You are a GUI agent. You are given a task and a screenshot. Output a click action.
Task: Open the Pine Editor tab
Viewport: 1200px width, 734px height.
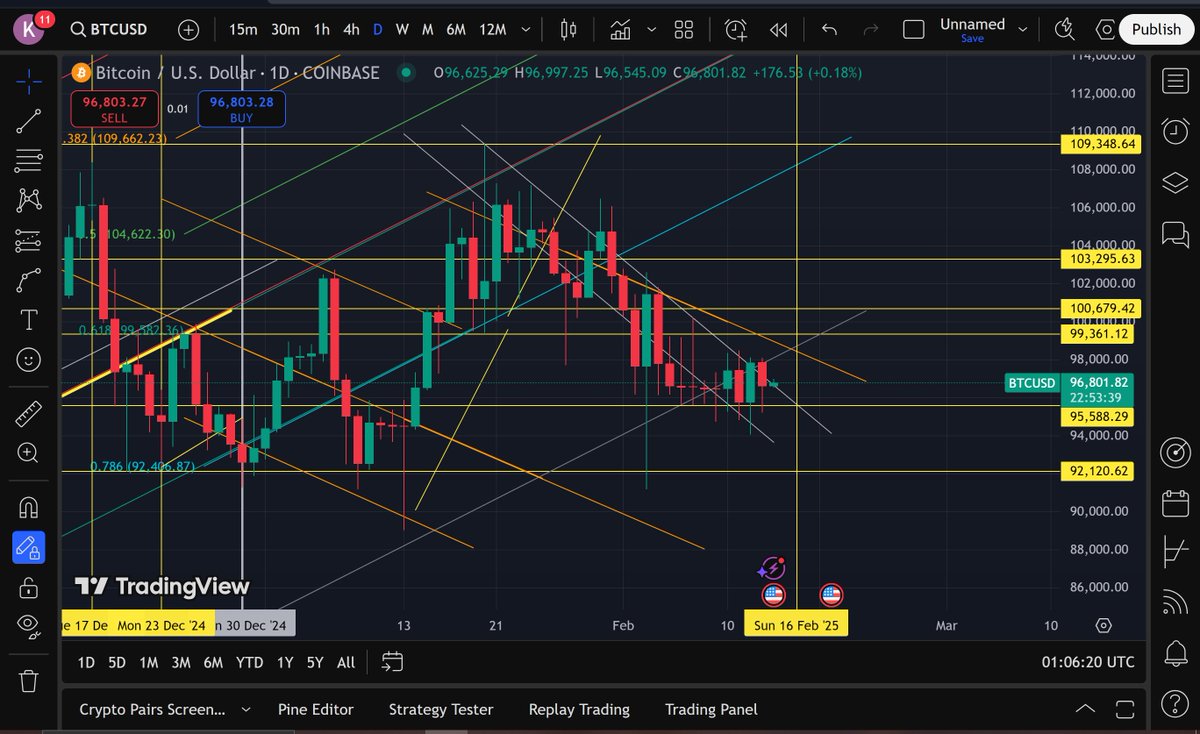click(316, 709)
